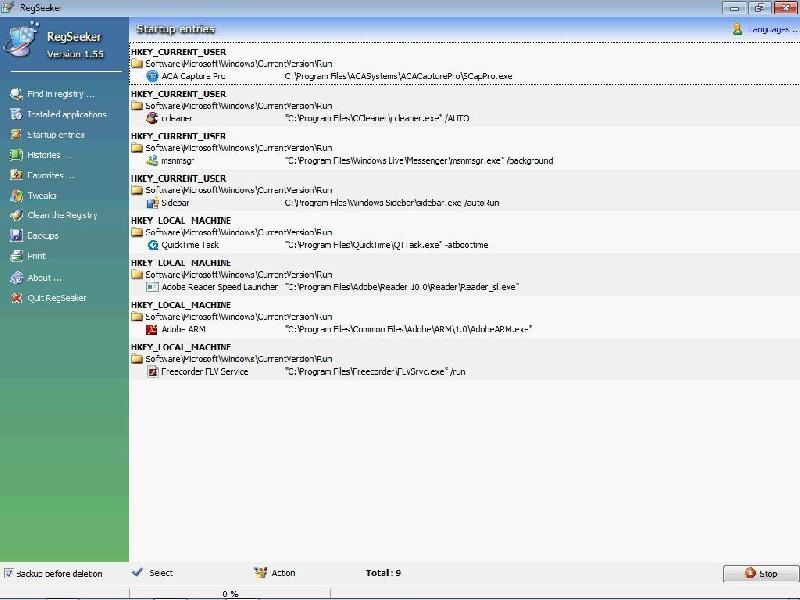
Task: Click the About sidebar icon
Action: click(x=16, y=278)
